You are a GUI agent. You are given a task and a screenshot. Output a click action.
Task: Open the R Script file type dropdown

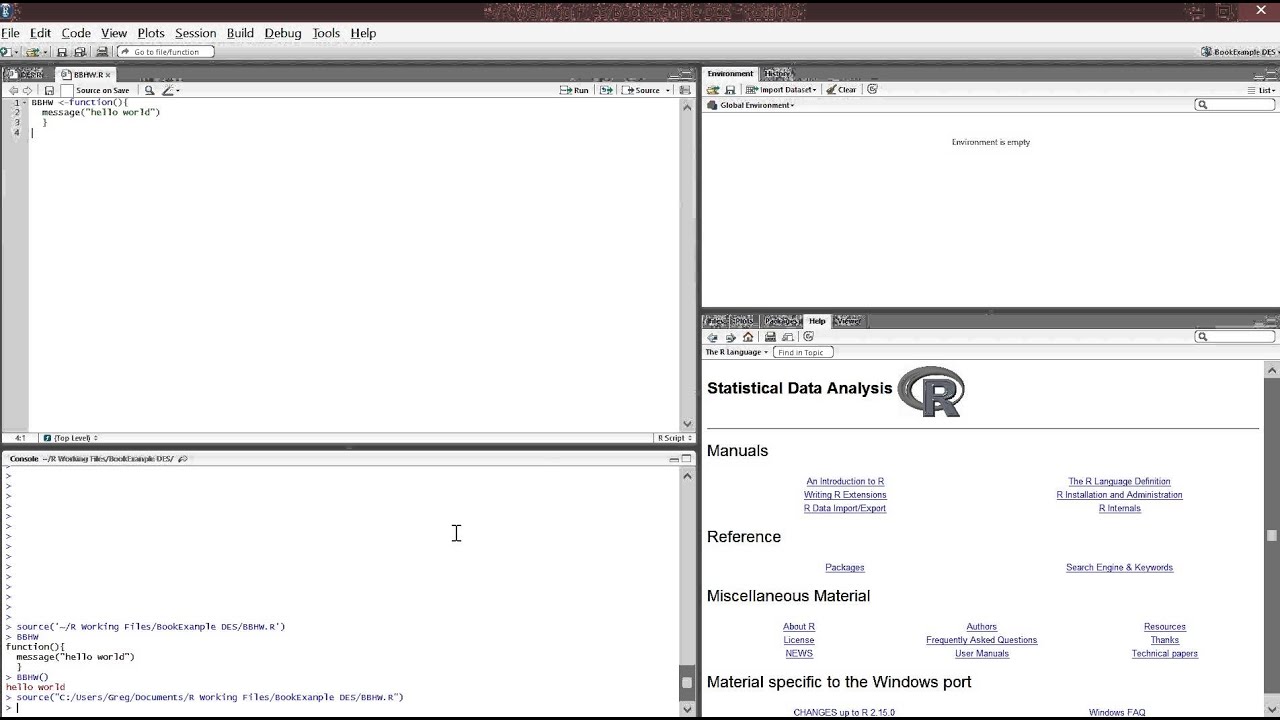(x=673, y=438)
